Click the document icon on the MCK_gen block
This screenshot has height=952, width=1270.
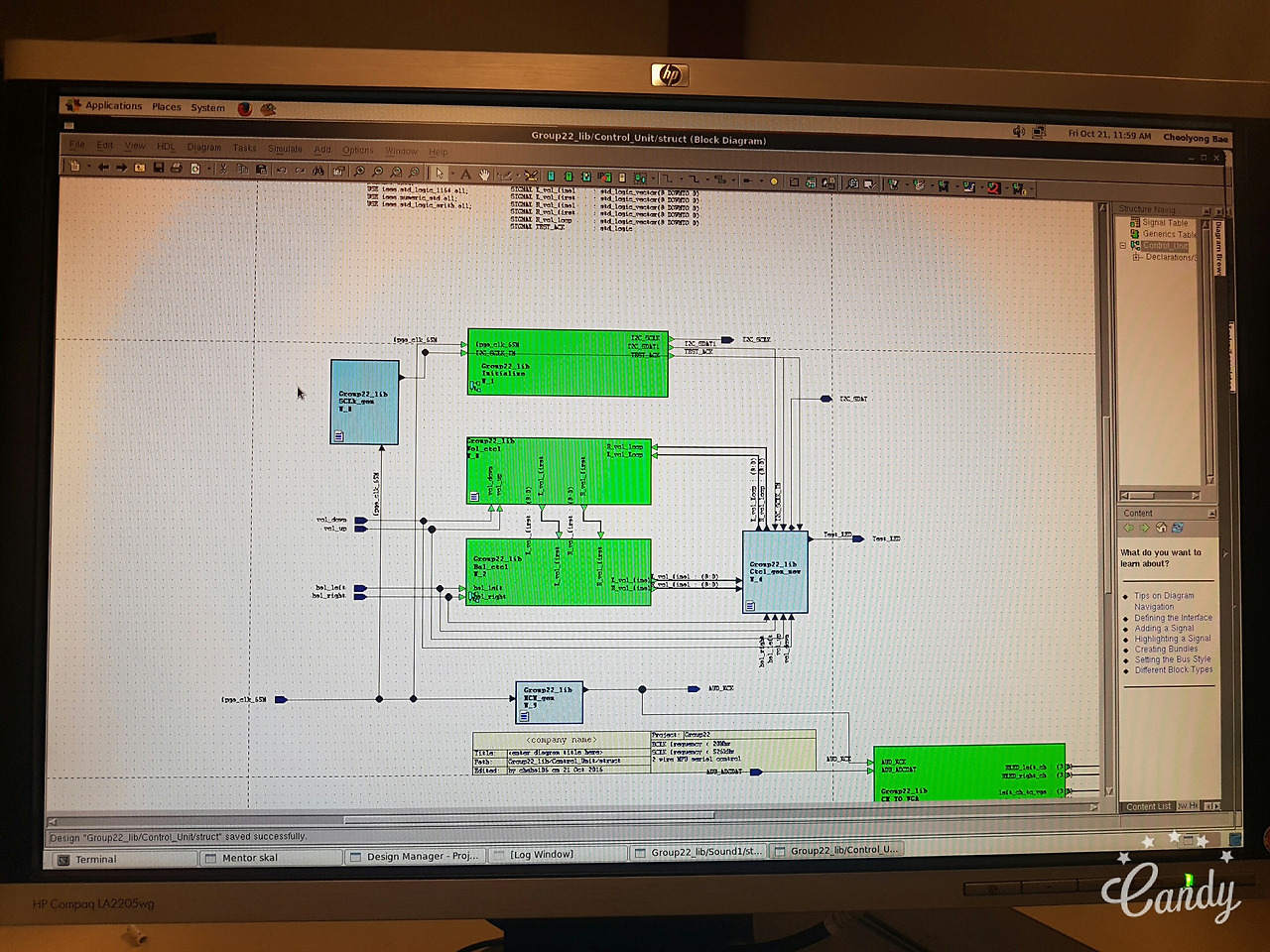coord(524,715)
